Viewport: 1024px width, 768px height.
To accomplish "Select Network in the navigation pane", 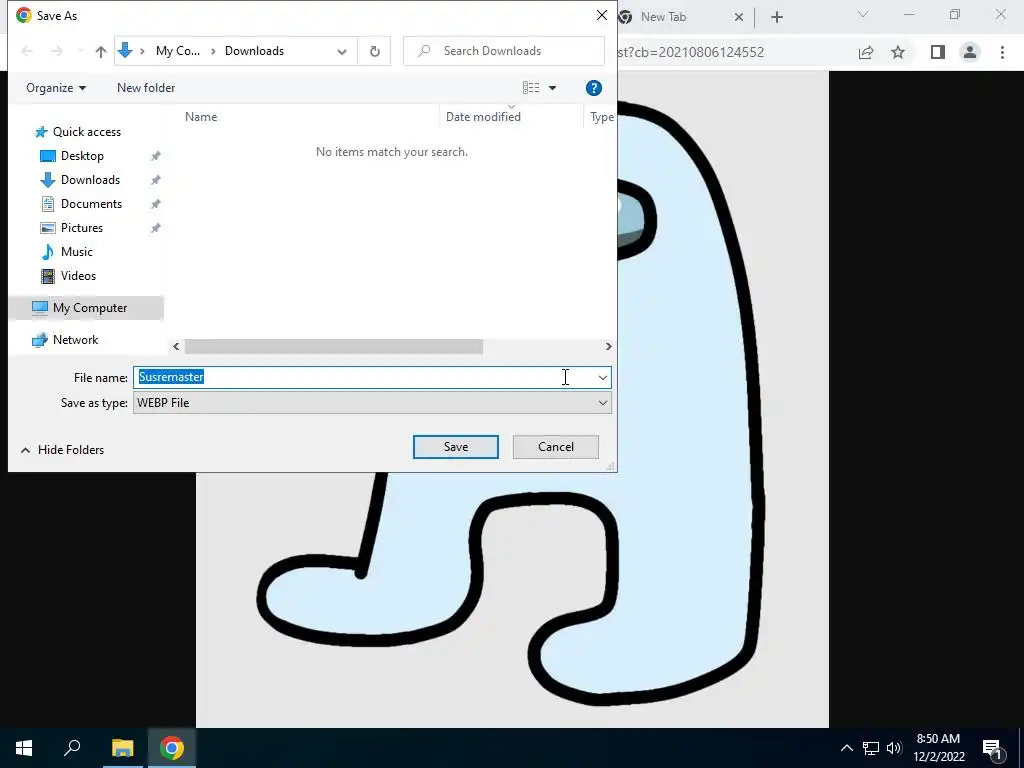I will coord(75,340).
